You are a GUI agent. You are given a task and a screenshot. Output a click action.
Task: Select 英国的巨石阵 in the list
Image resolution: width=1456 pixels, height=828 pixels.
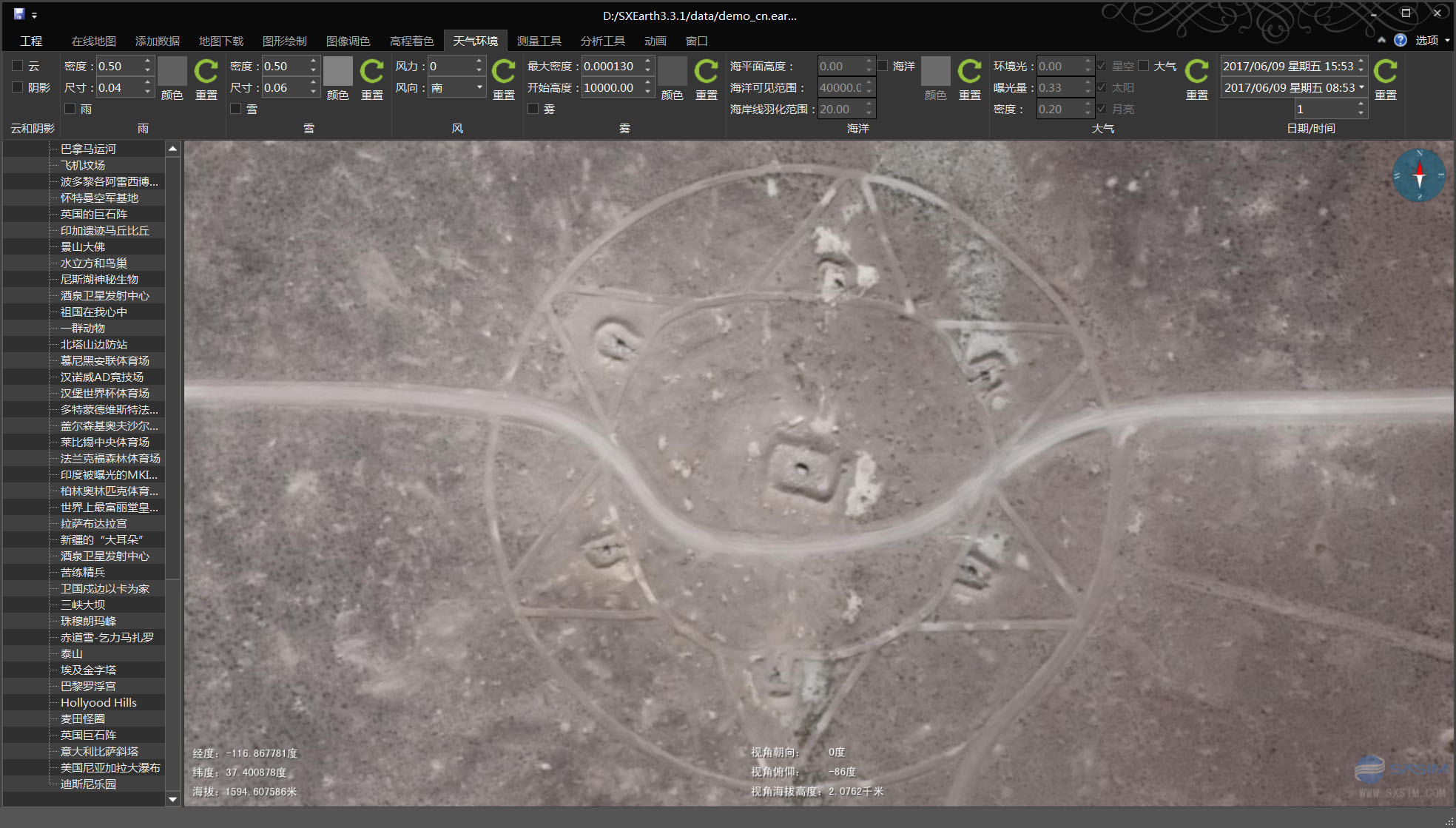click(94, 214)
